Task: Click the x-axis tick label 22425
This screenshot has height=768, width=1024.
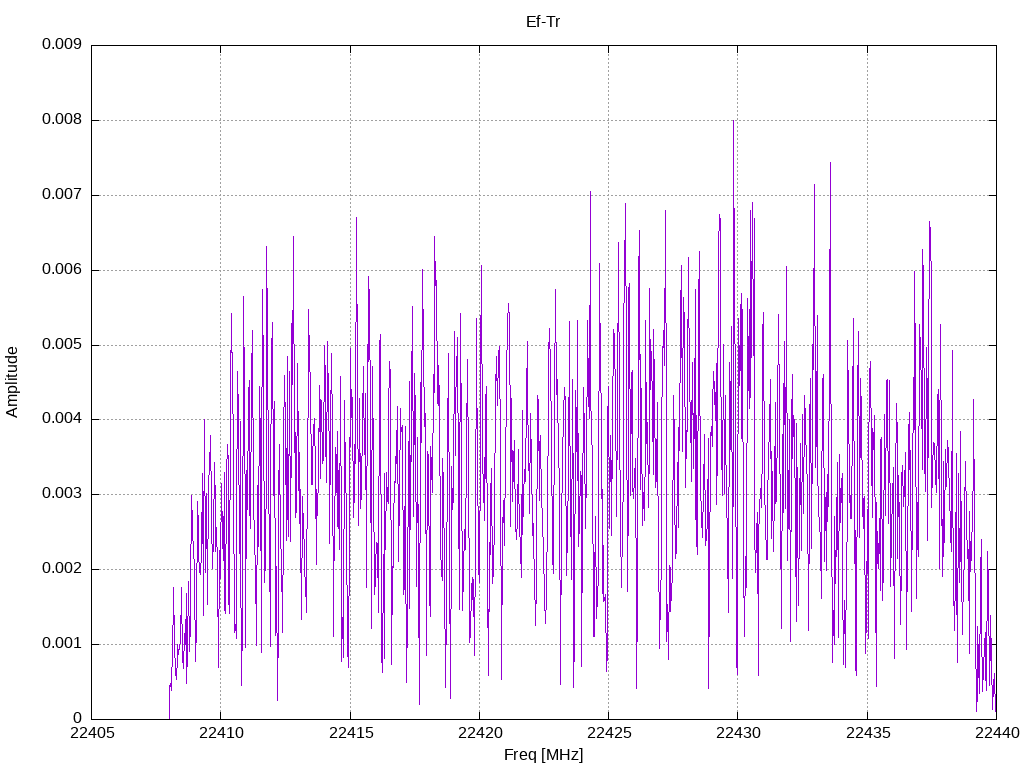Action: point(609,733)
